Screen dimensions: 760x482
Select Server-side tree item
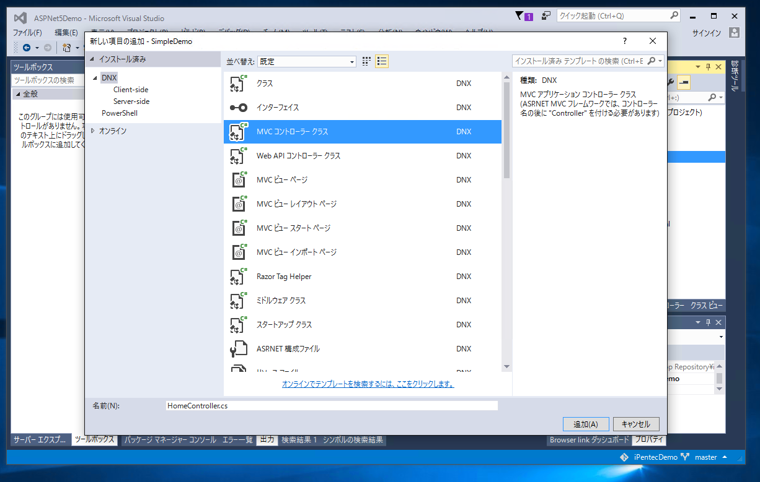[x=131, y=101]
